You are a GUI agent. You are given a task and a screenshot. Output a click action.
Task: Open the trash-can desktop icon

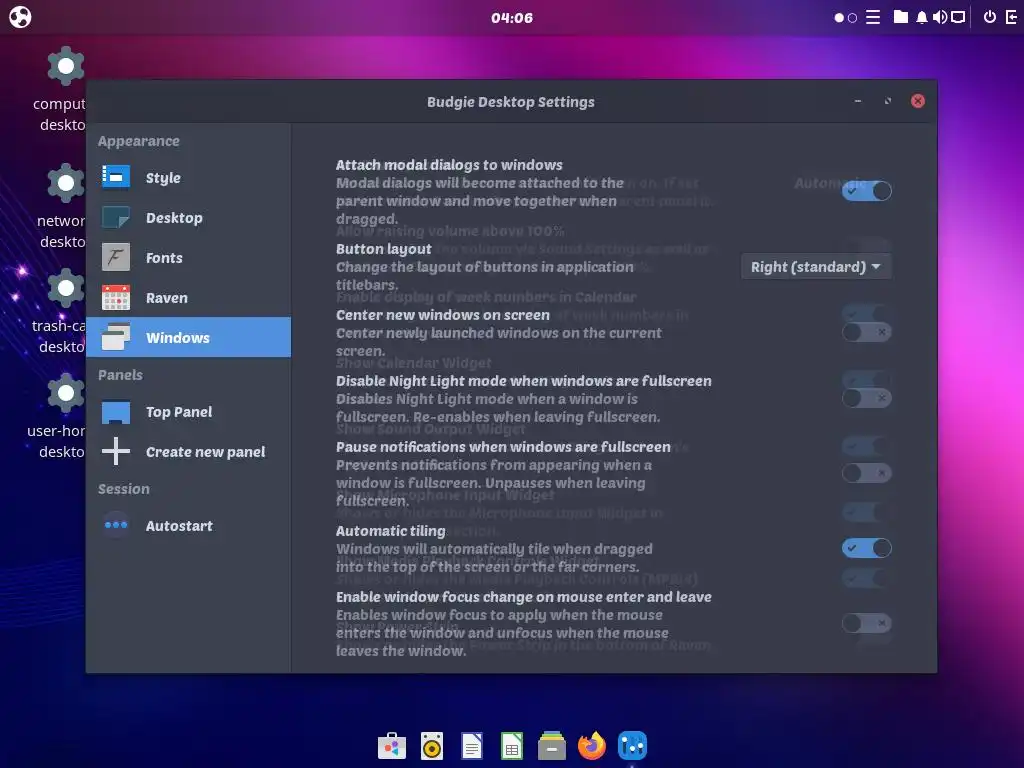(x=65, y=288)
